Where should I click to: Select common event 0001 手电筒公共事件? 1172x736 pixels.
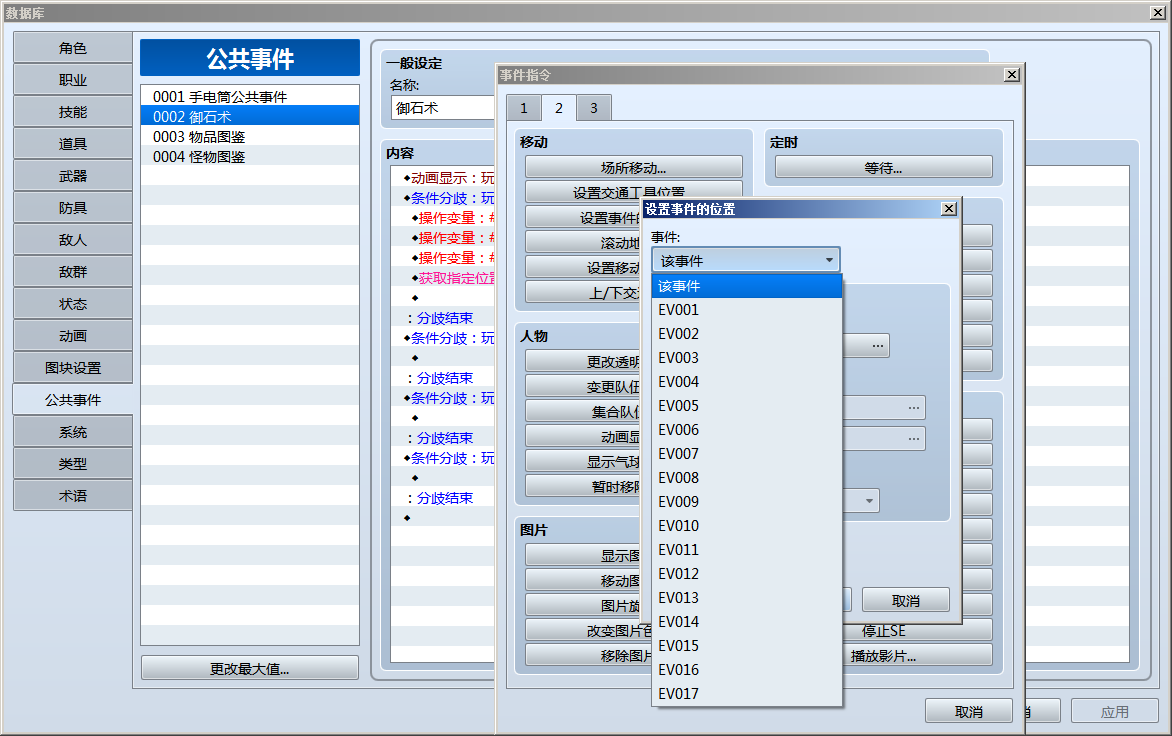pos(250,96)
